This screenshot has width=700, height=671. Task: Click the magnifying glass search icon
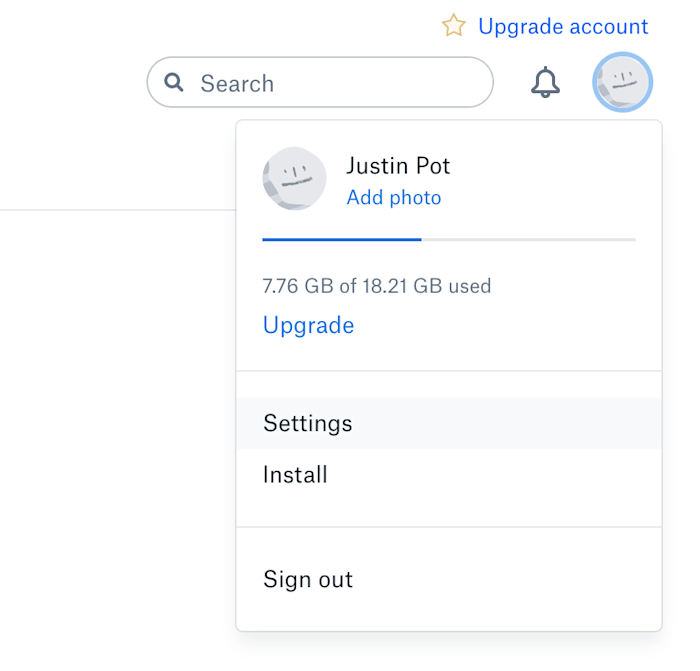pyautogui.click(x=174, y=83)
